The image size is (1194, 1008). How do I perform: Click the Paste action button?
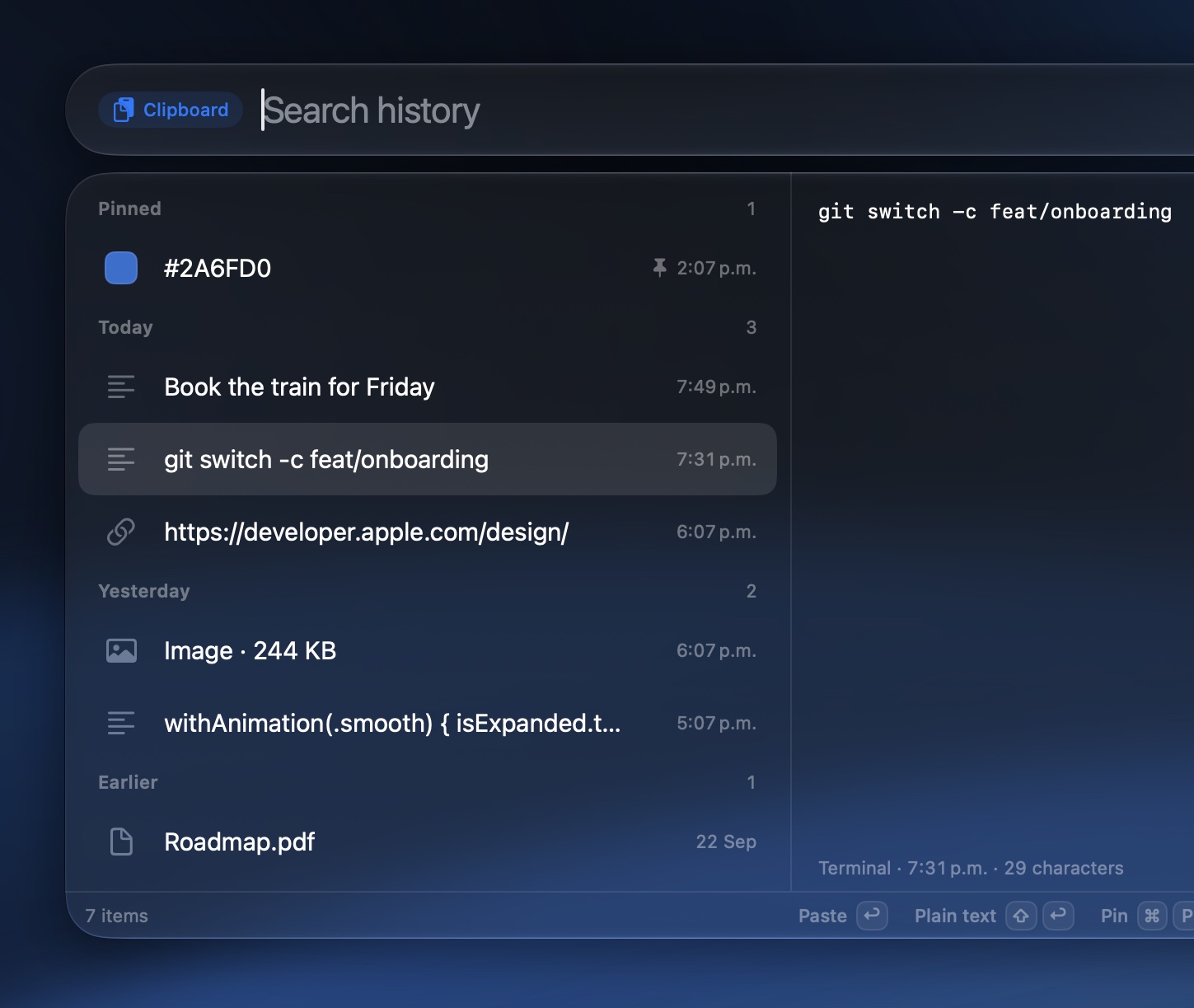pyautogui.click(x=822, y=916)
